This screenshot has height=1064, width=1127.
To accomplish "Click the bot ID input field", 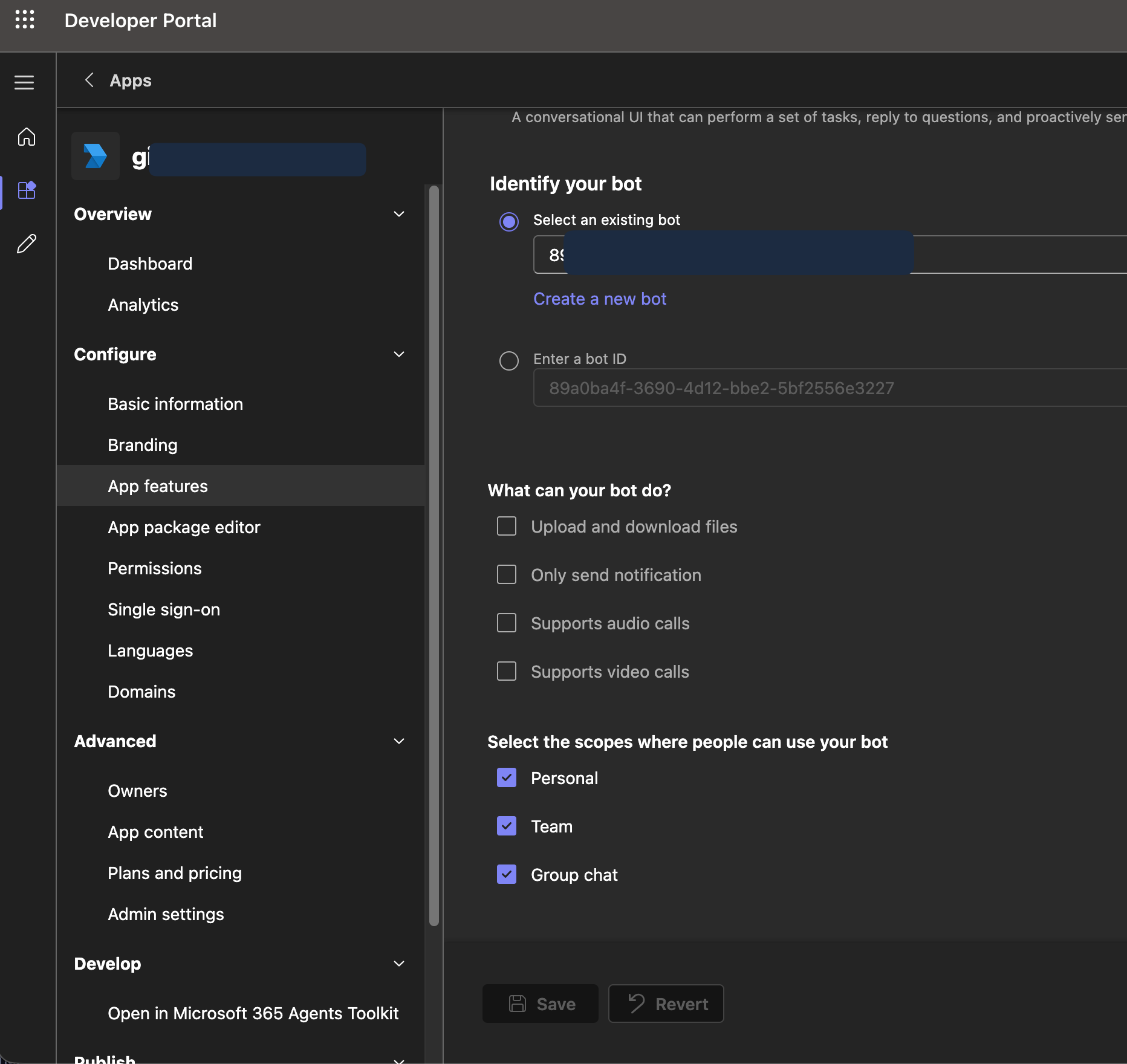I will (830, 388).
